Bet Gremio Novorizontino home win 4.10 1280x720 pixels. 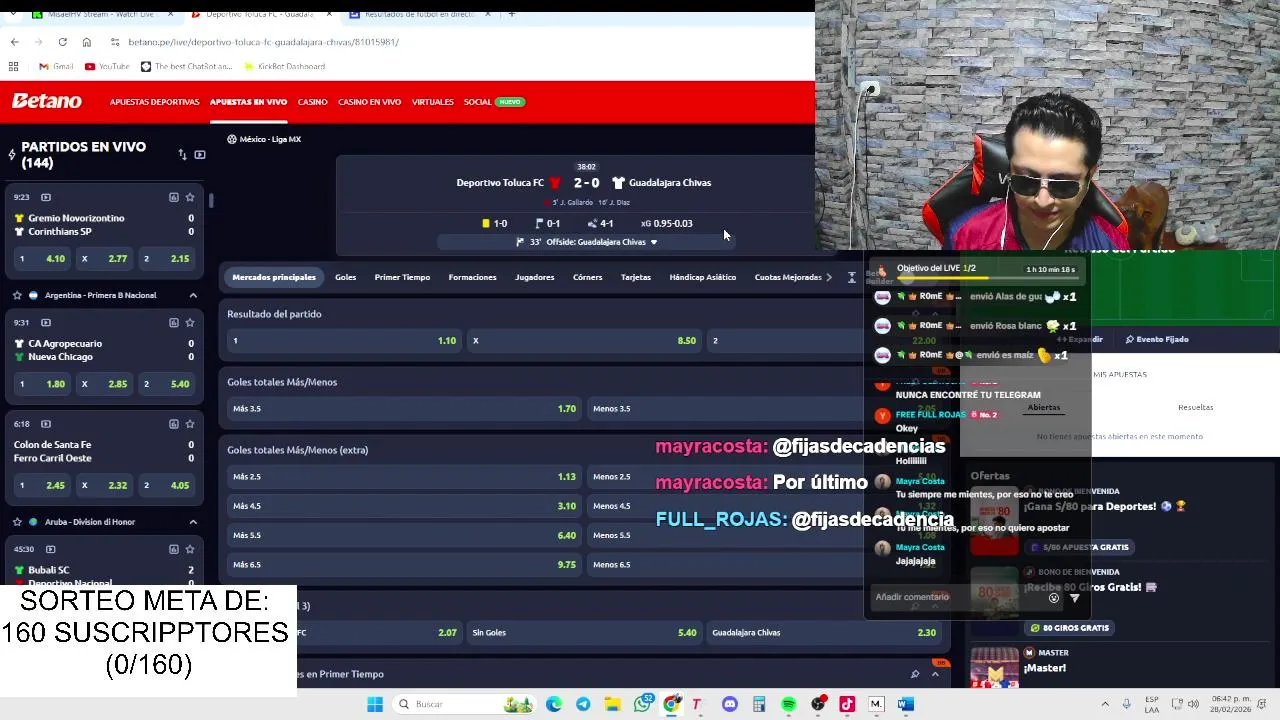coord(41,259)
